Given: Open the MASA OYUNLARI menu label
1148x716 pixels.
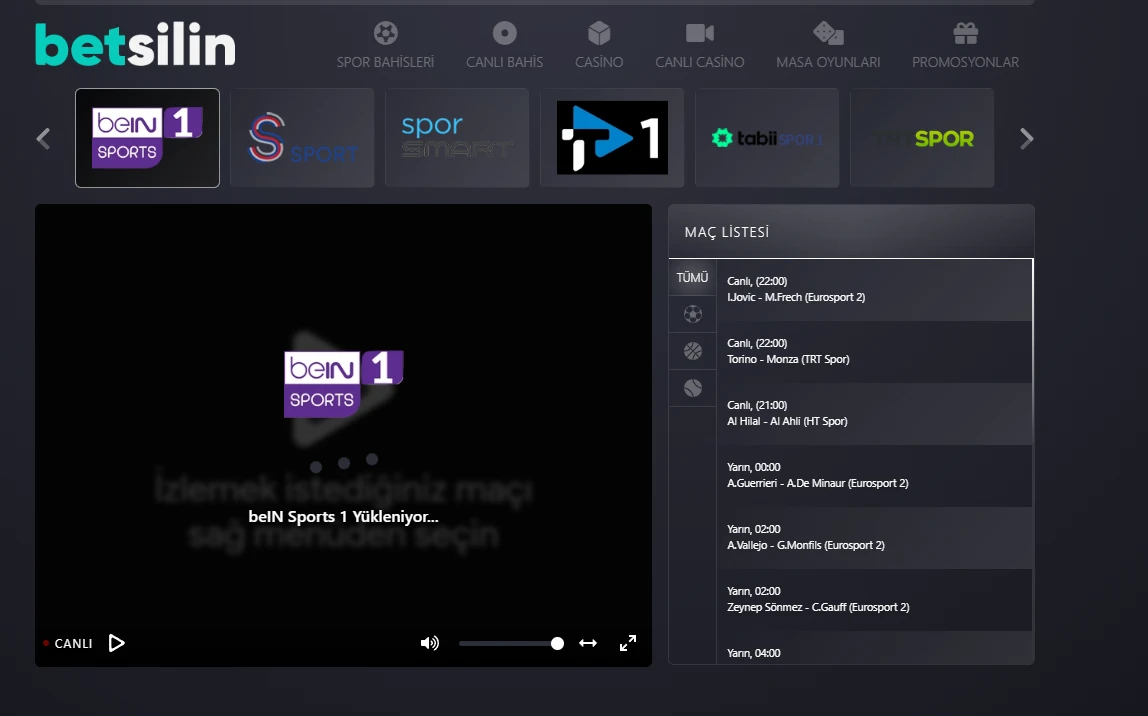Looking at the screenshot, I should coord(828,62).
